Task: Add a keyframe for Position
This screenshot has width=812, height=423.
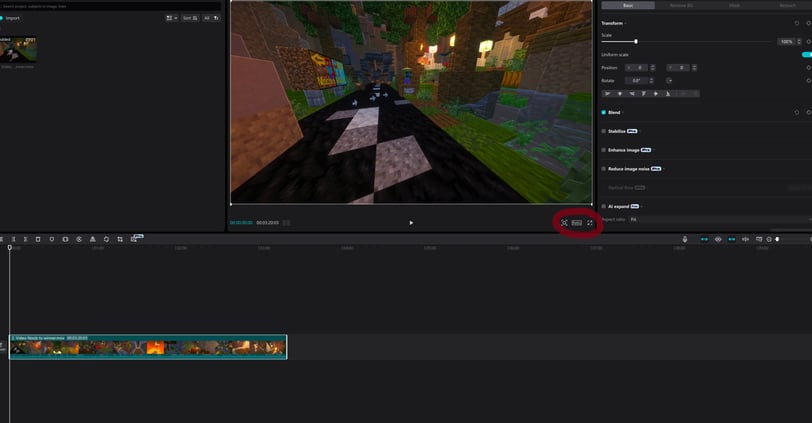Action: [x=808, y=68]
